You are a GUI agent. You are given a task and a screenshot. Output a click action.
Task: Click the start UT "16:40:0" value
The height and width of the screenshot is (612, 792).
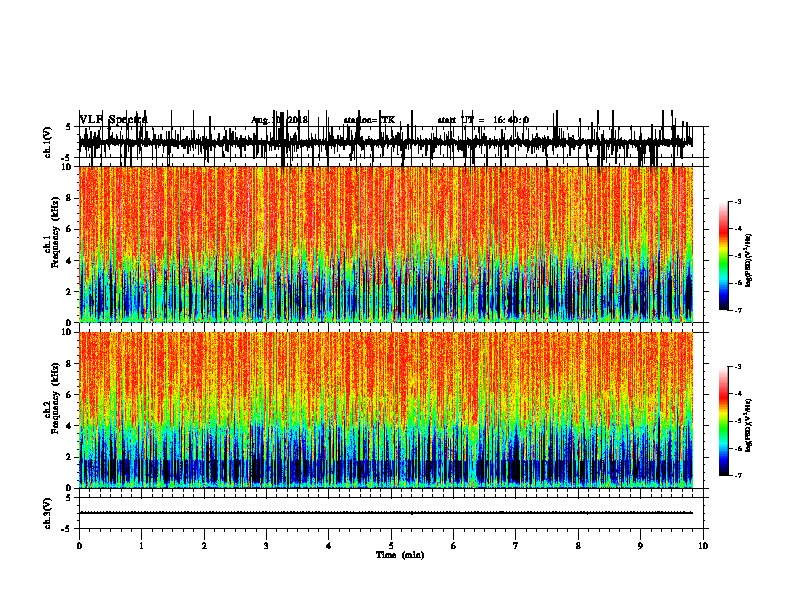tap(511, 120)
